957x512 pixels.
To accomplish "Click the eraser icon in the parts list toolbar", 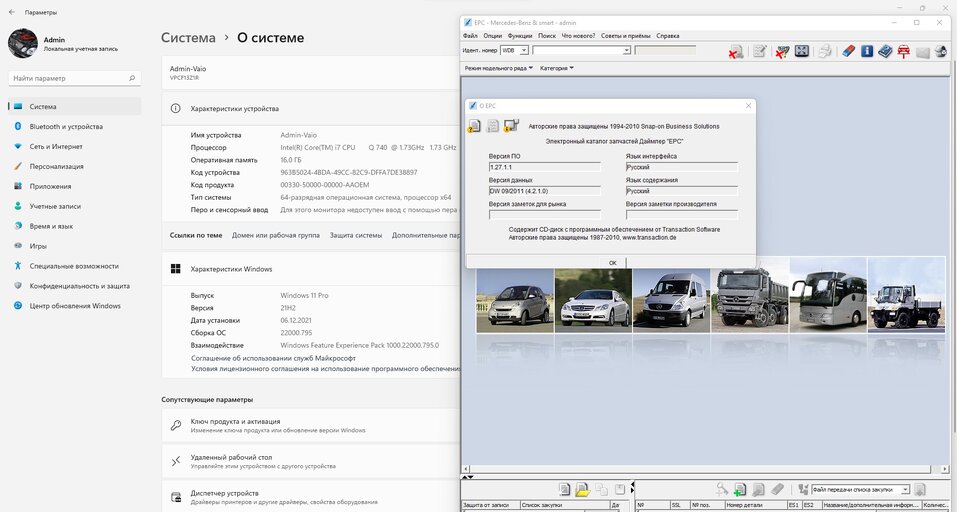I will point(777,489).
